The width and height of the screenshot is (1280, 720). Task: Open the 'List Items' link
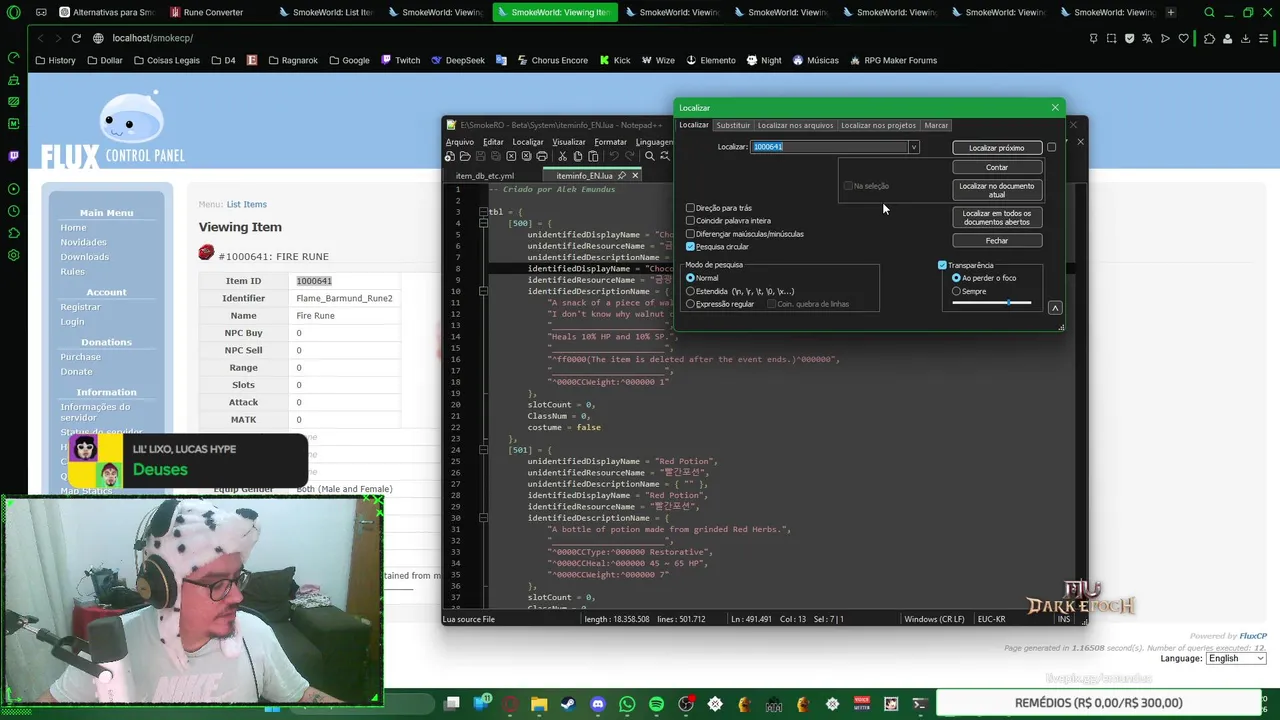[246, 204]
